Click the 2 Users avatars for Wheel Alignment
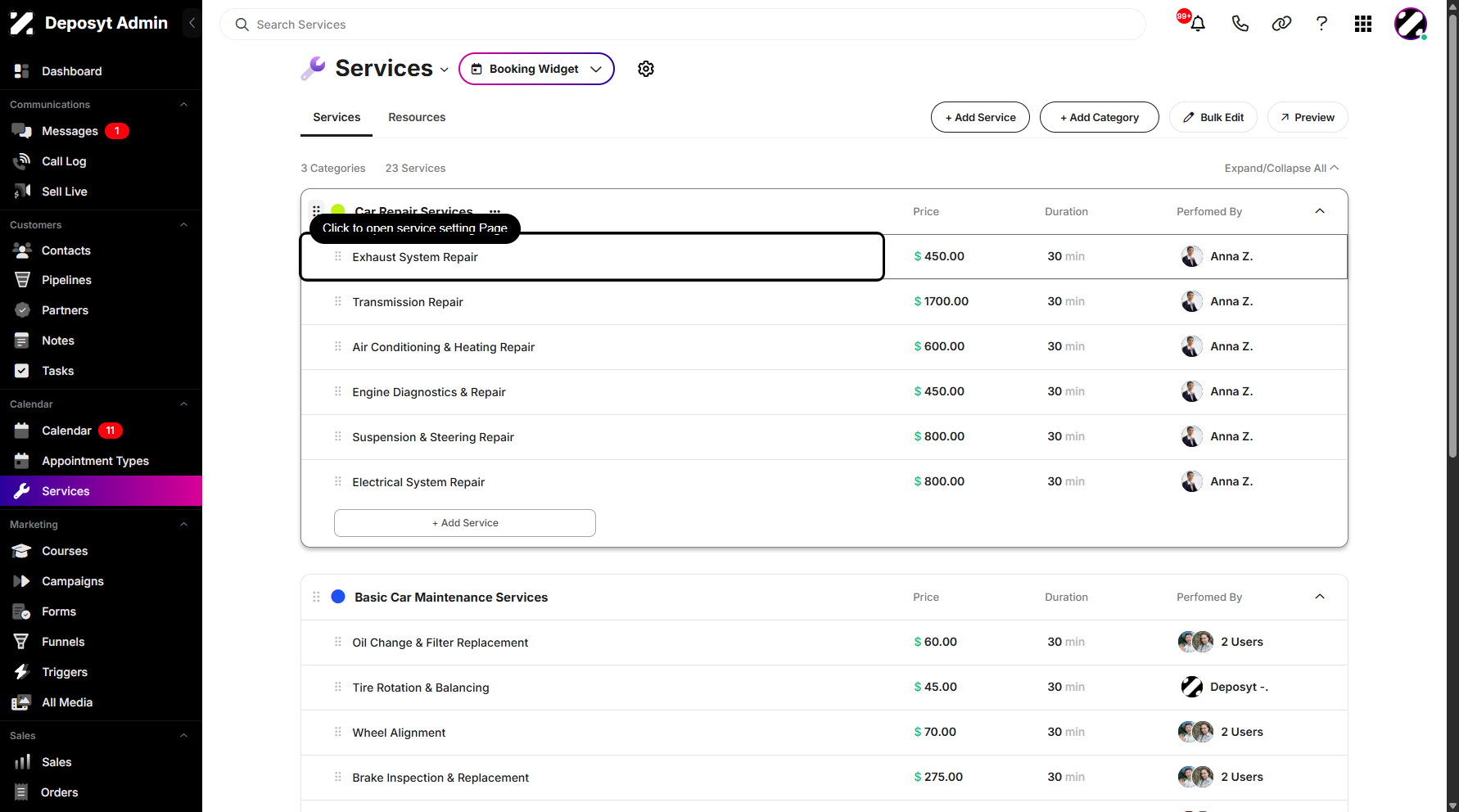 point(1196,732)
